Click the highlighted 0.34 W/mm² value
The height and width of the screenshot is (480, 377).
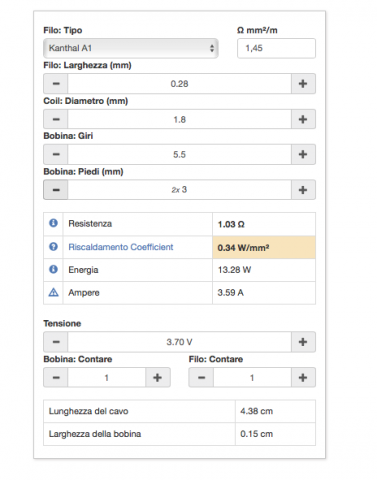tap(264, 248)
